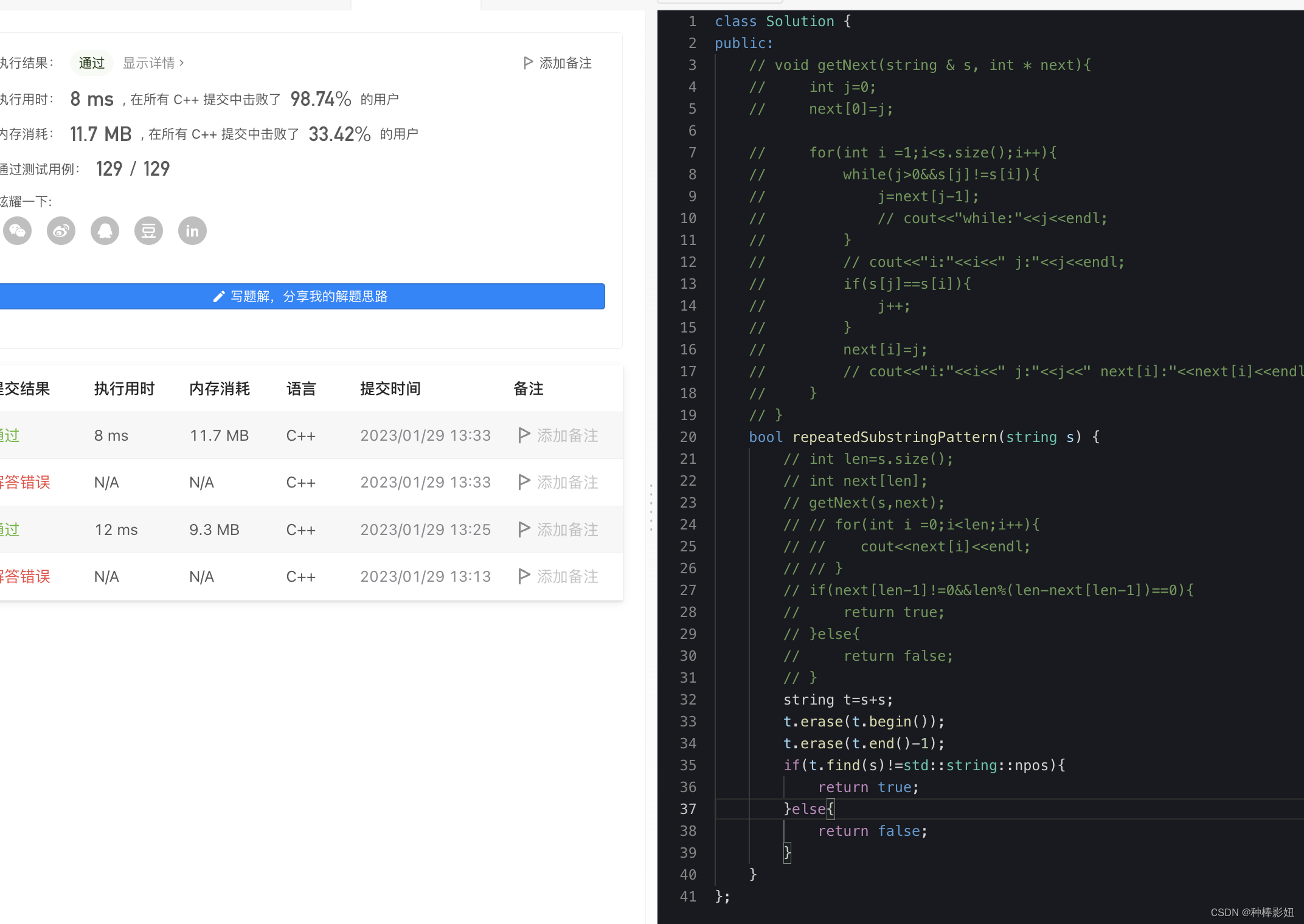Click the flag icon next to top 添加备注

tap(527, 63)
